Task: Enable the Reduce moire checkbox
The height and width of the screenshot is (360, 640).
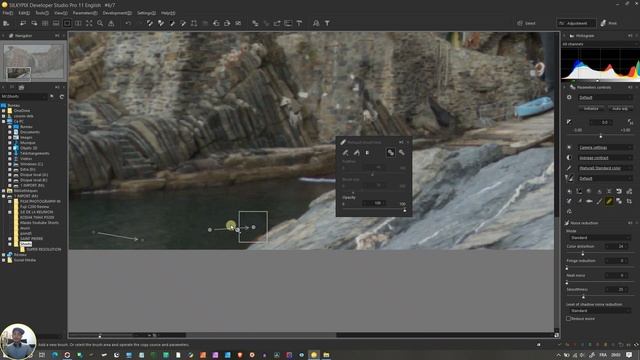Action: point(568,318)
